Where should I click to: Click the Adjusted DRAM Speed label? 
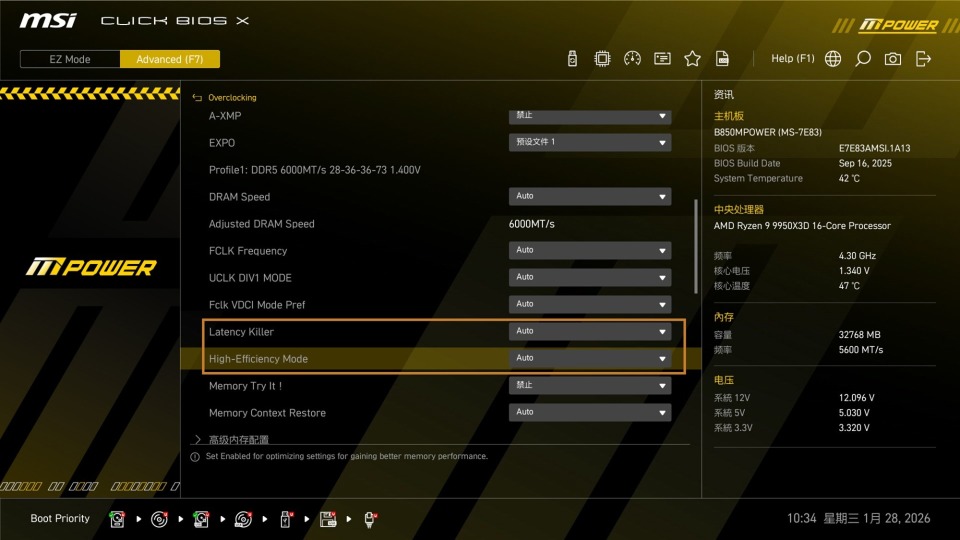point(261,224)
